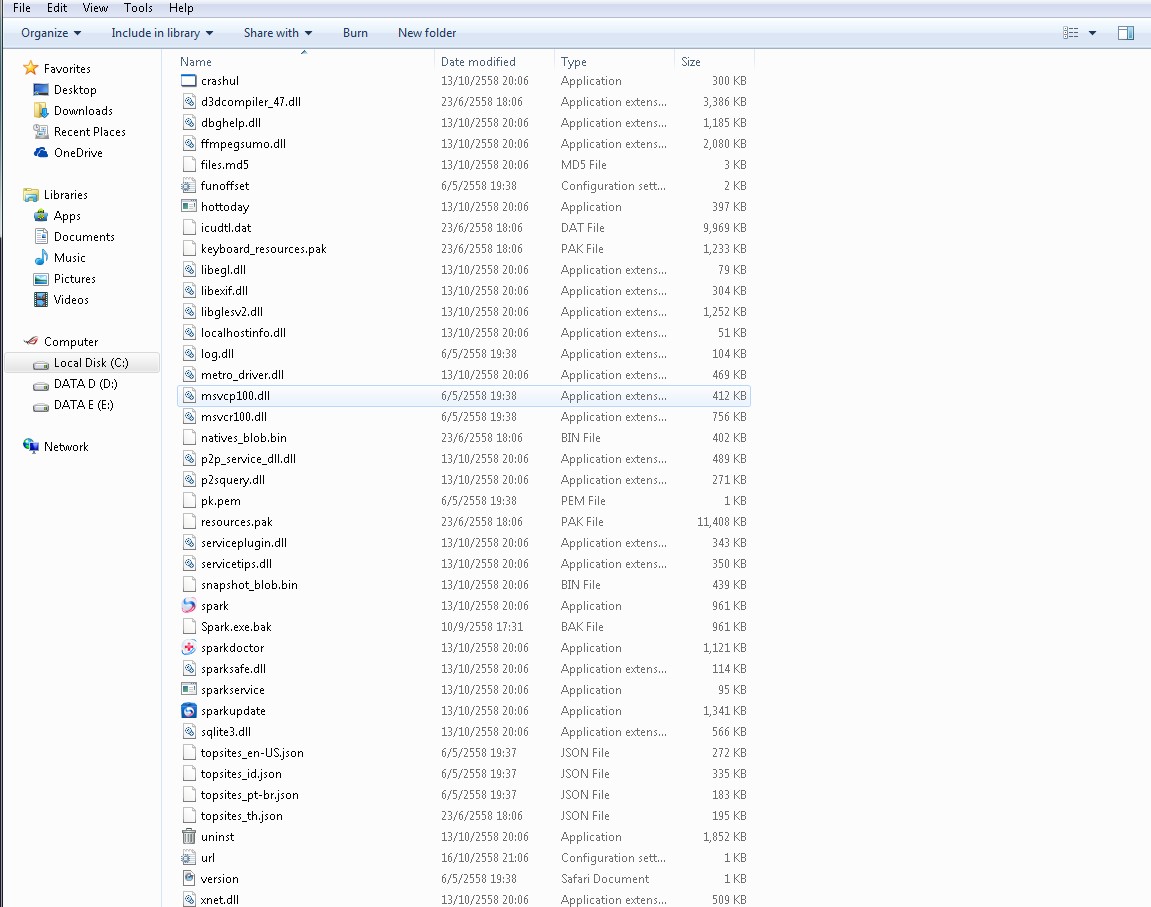Click the uninst trash can icon
Image resolution: width=1151 pixels, height=907 pixels.
(189, 837)
